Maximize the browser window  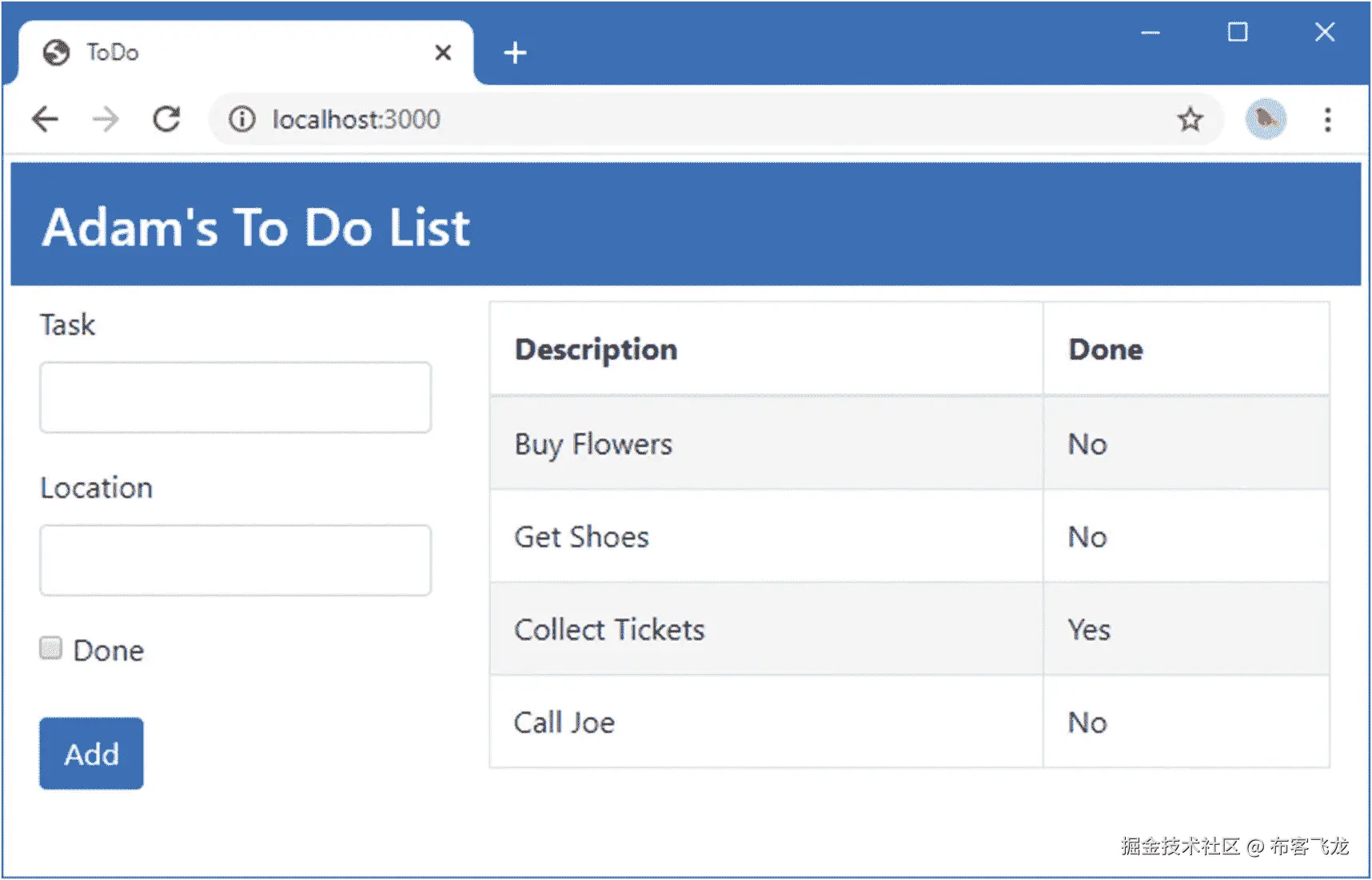[x=1237, y=32]
